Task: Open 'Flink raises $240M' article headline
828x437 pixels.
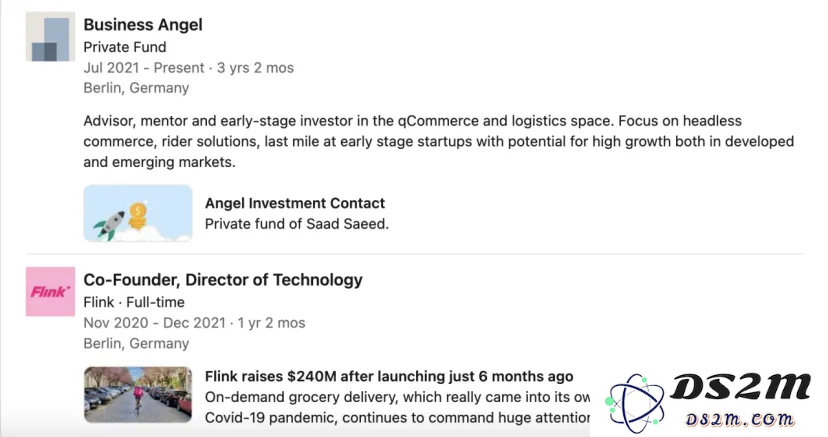Action: (389, 376)
